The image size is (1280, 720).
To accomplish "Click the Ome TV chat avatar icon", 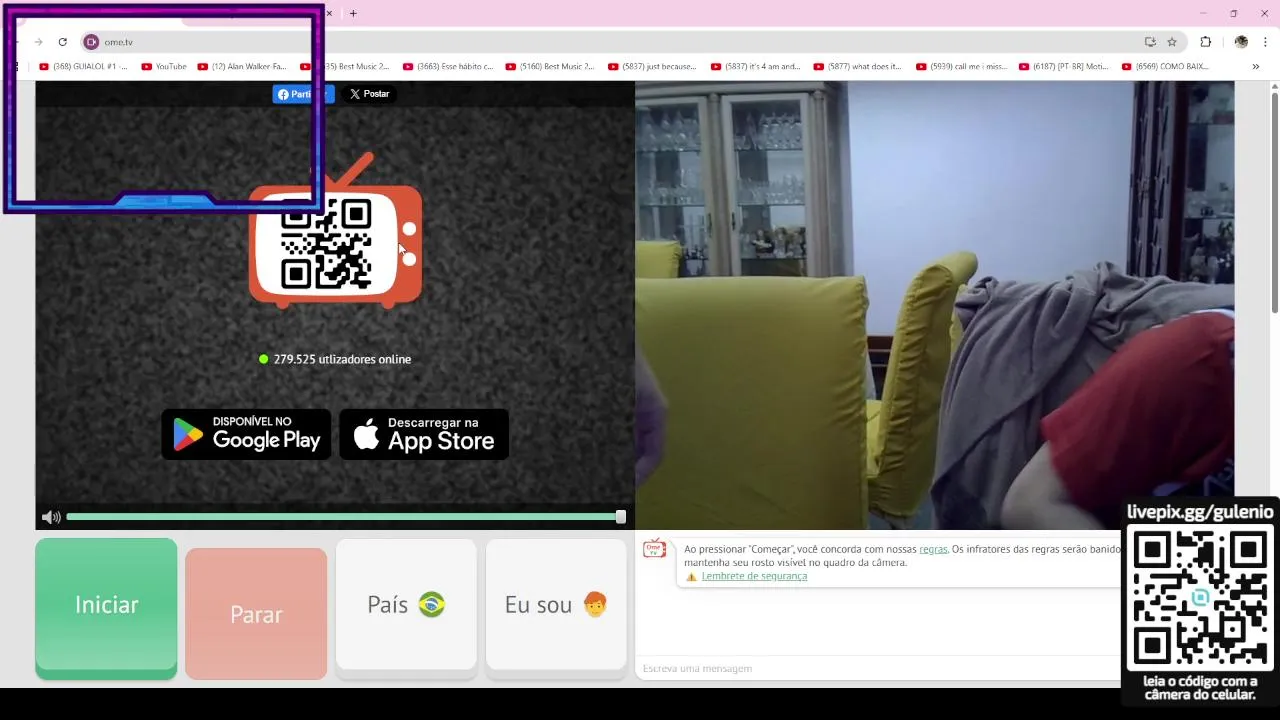I will 654,548.
